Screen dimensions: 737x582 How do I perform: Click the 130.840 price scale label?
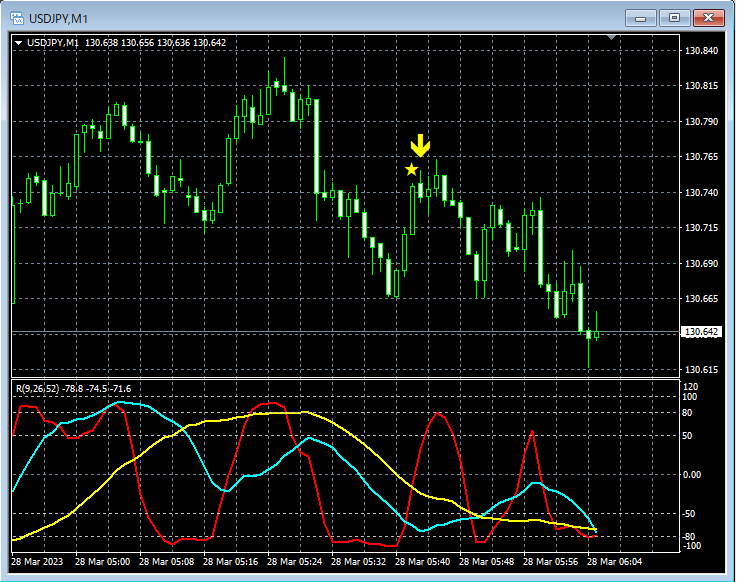701,51
